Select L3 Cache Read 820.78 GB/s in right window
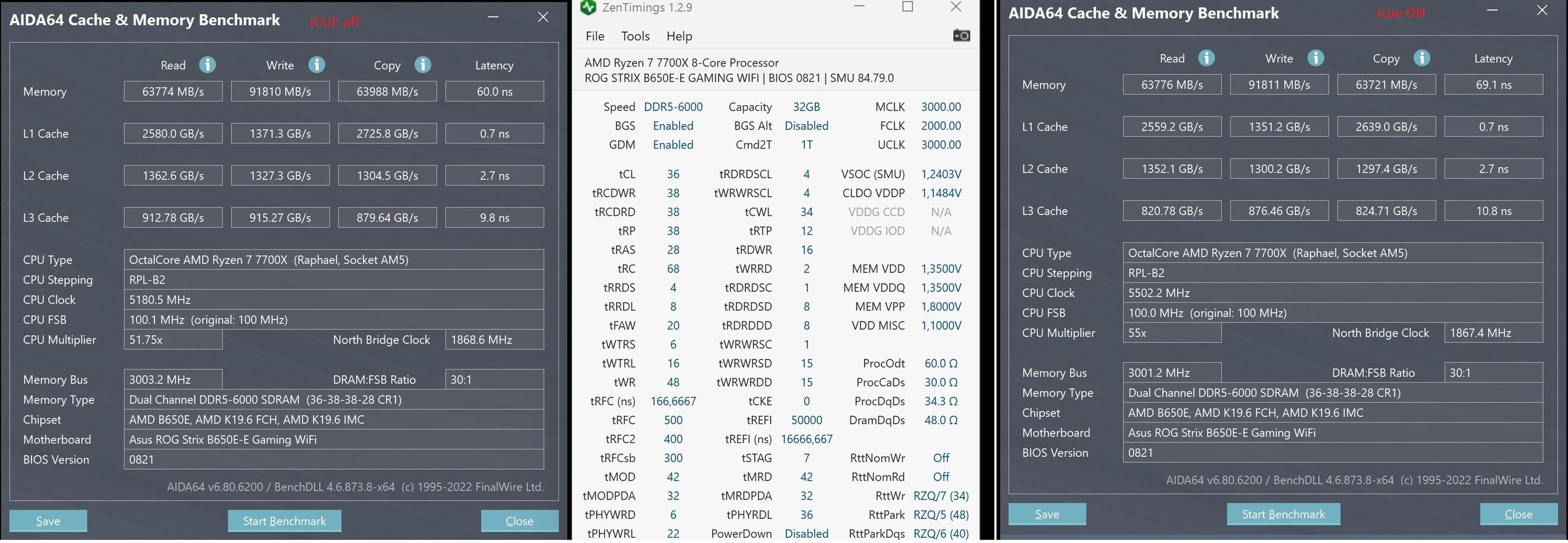1568x543 pixels. (x=1172, y=211)
